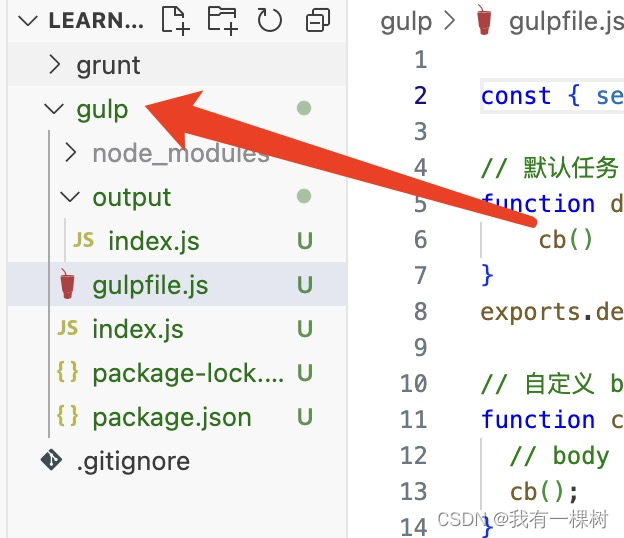Image resolution: width=624 pixels, height=538 pixels.
Task: Click the gulp cup icon beside gulpfile.js in tree
Action: [67, 283]
